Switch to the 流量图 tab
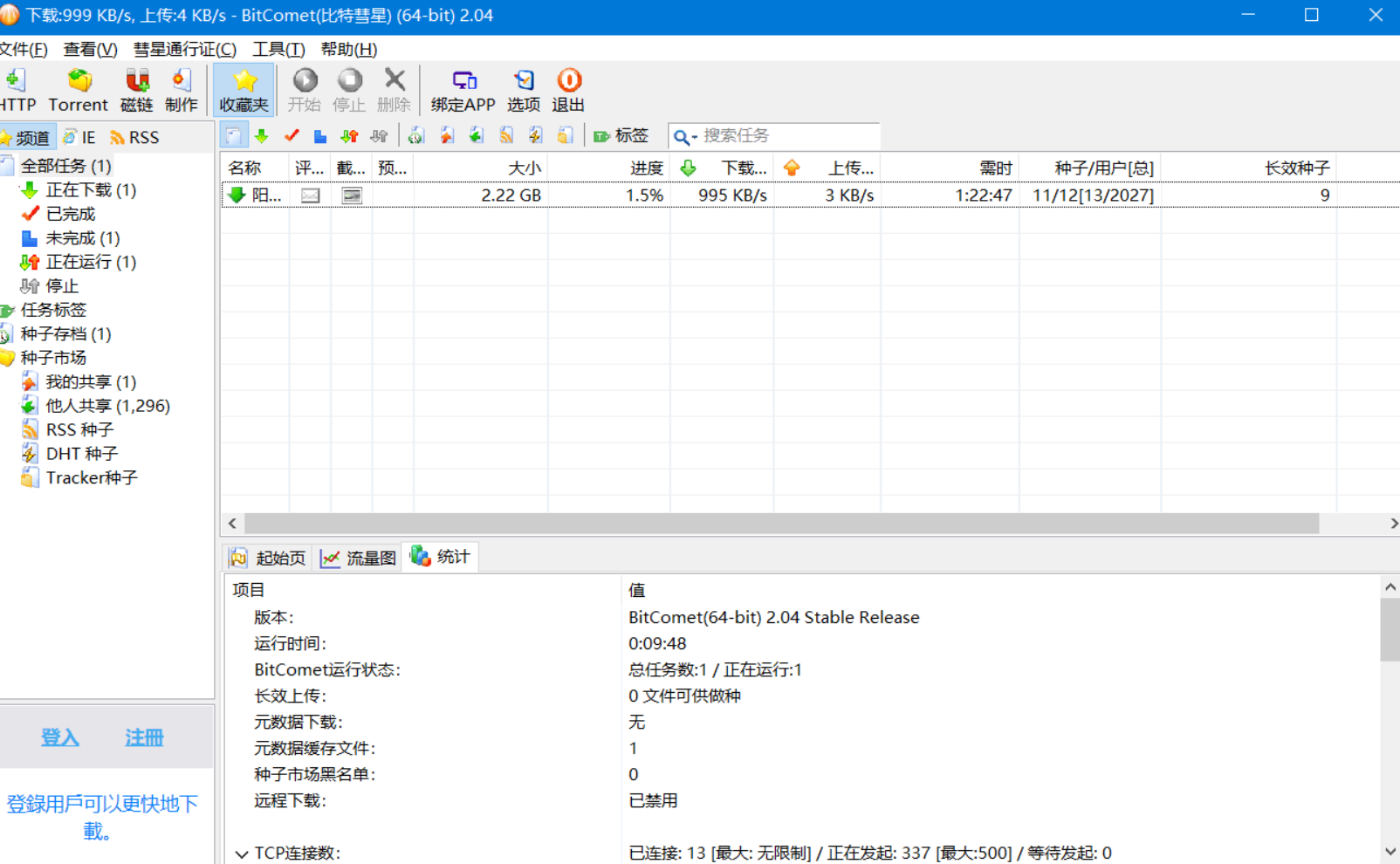This screenshot has height=864, width=1400. [359, 558]
